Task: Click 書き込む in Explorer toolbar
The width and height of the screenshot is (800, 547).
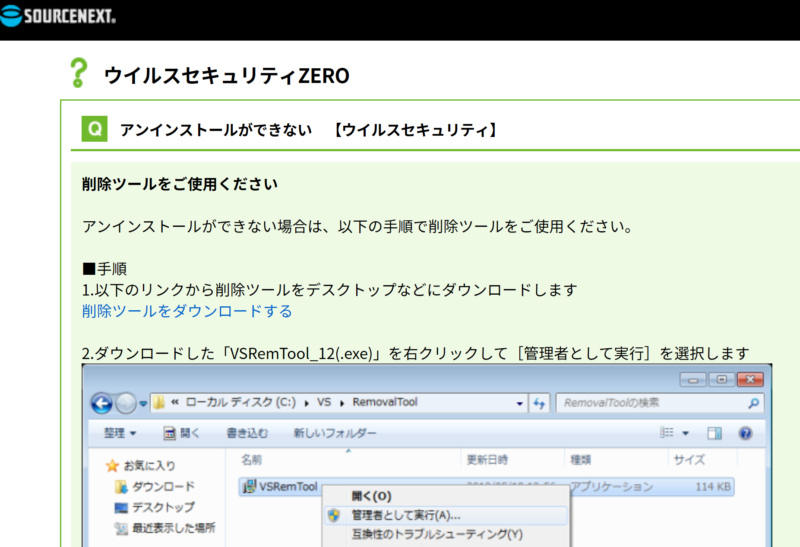Action: pyautogui.click(x=247, y=433)
